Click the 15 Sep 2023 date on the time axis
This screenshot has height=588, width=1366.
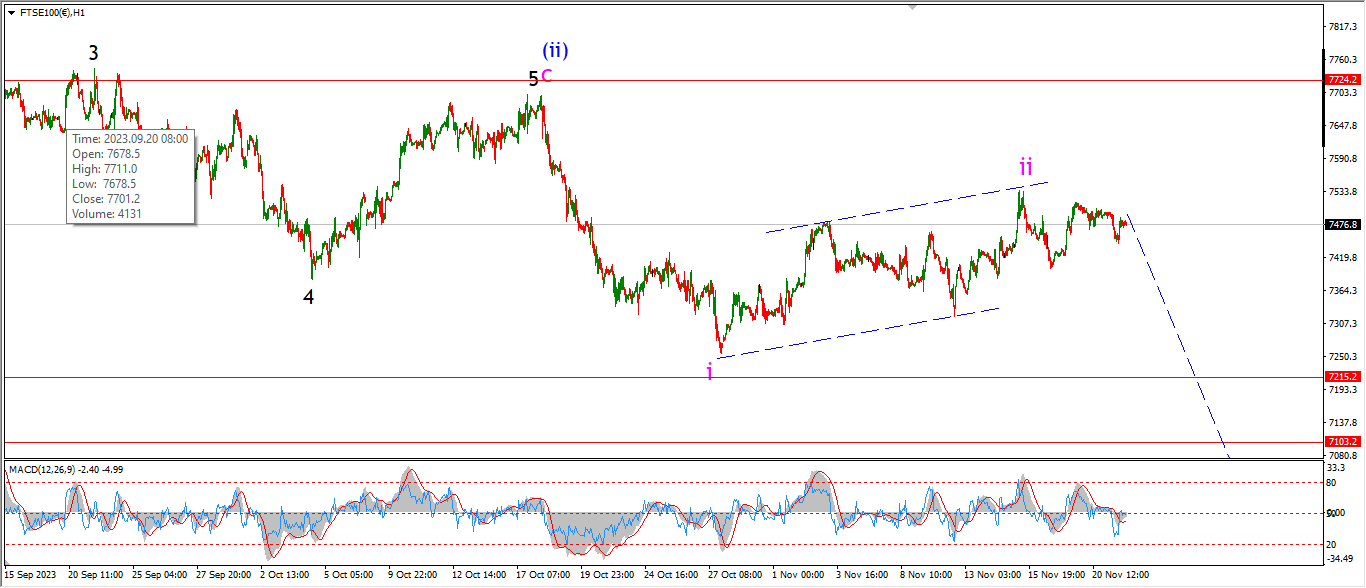pos(30,575)
